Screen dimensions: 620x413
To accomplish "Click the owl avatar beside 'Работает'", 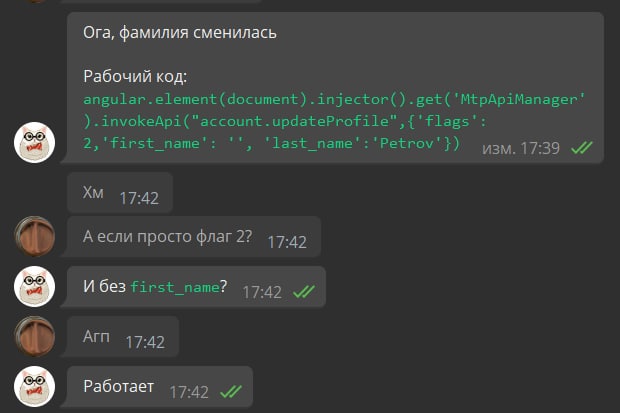I will [34, 386].
